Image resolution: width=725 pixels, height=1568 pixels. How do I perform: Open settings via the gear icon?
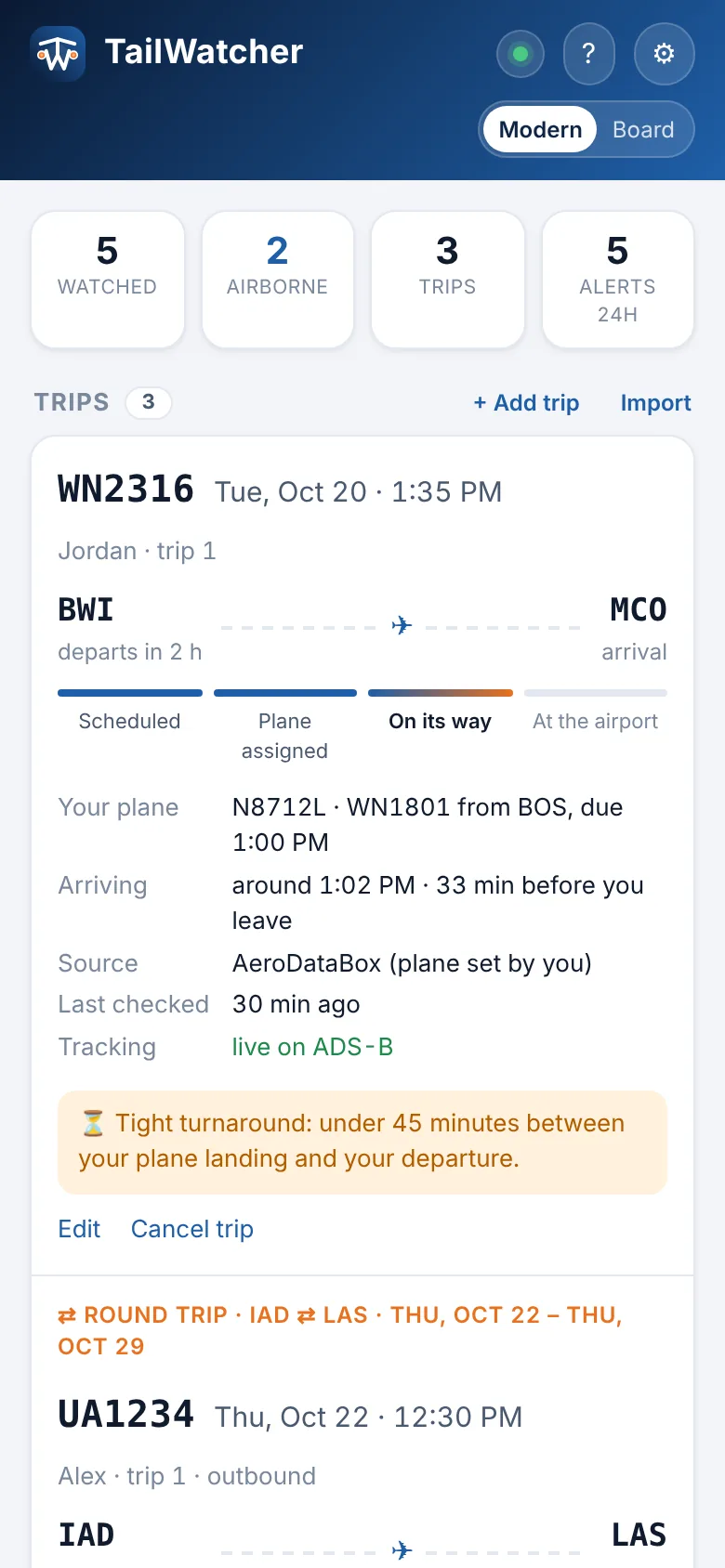(664, 54)
